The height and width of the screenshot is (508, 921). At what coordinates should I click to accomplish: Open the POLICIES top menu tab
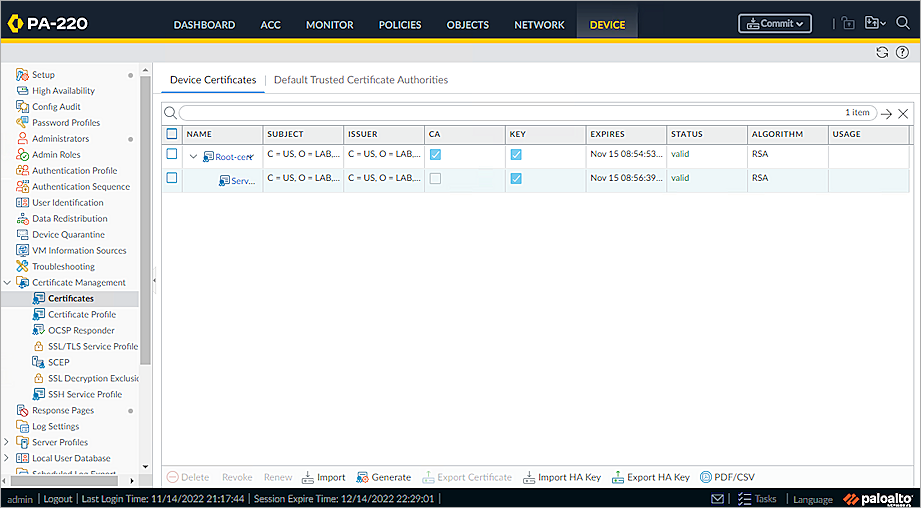[x=400, y=25]
